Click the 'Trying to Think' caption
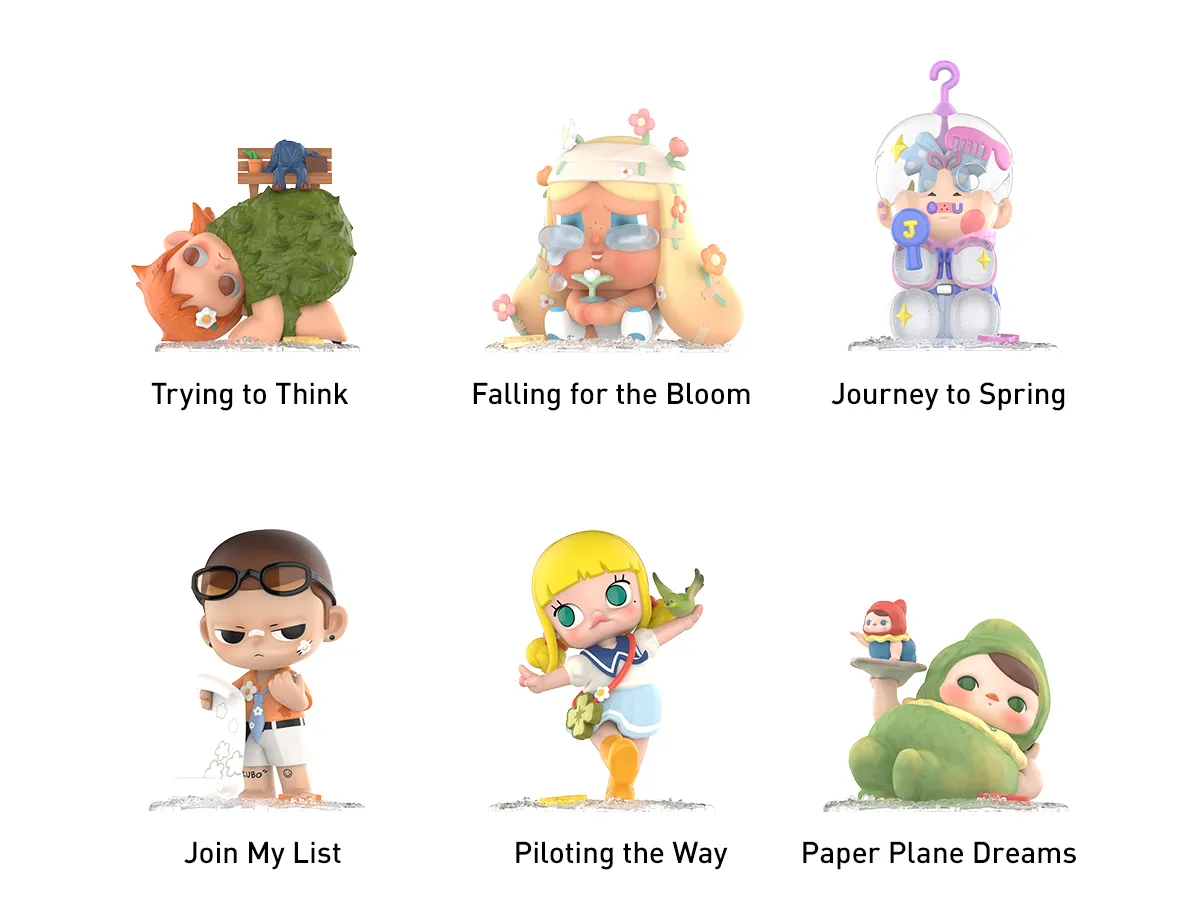The height and width of the screenshot is (908, 1200). click(250, 394)
